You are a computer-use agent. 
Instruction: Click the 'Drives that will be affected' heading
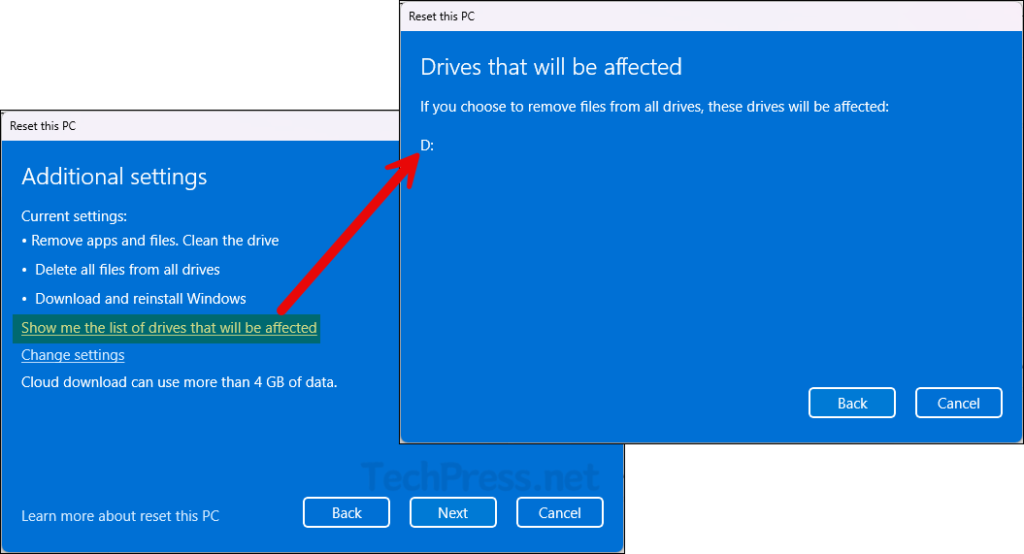551,67
